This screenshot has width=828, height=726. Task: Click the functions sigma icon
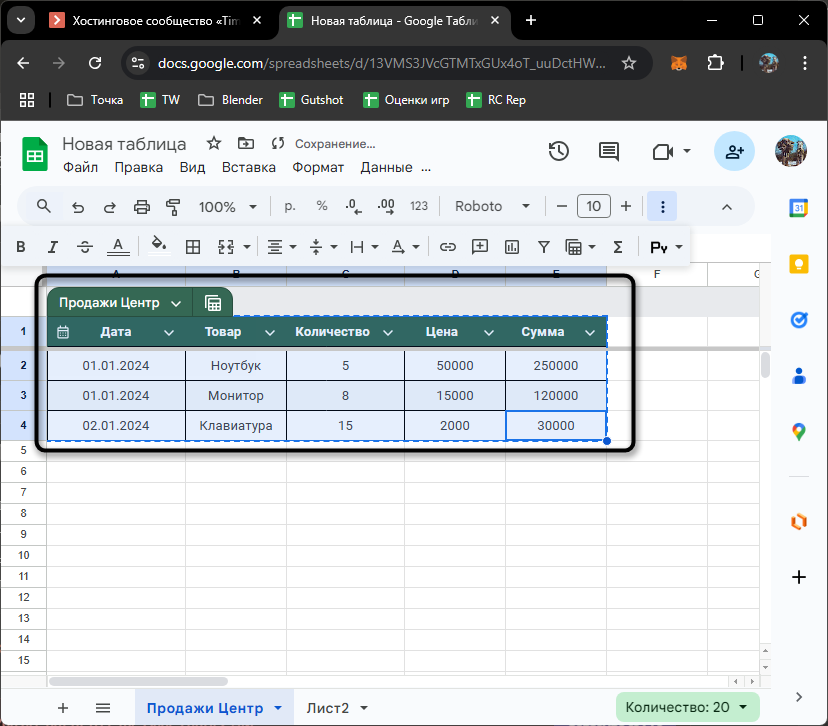click(x=618, y=247)
